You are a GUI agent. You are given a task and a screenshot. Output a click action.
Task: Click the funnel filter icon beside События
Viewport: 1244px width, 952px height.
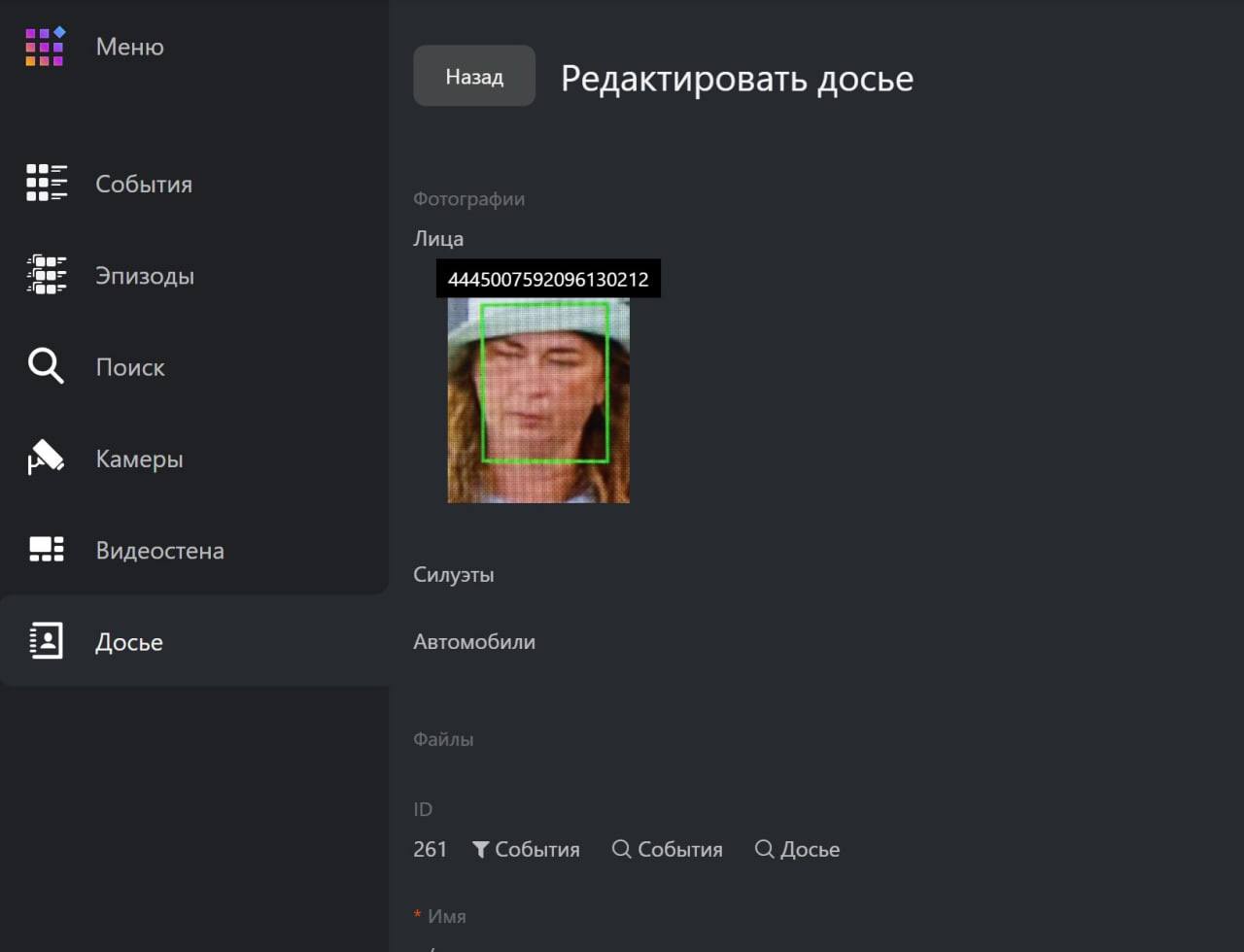coord(480,849)
